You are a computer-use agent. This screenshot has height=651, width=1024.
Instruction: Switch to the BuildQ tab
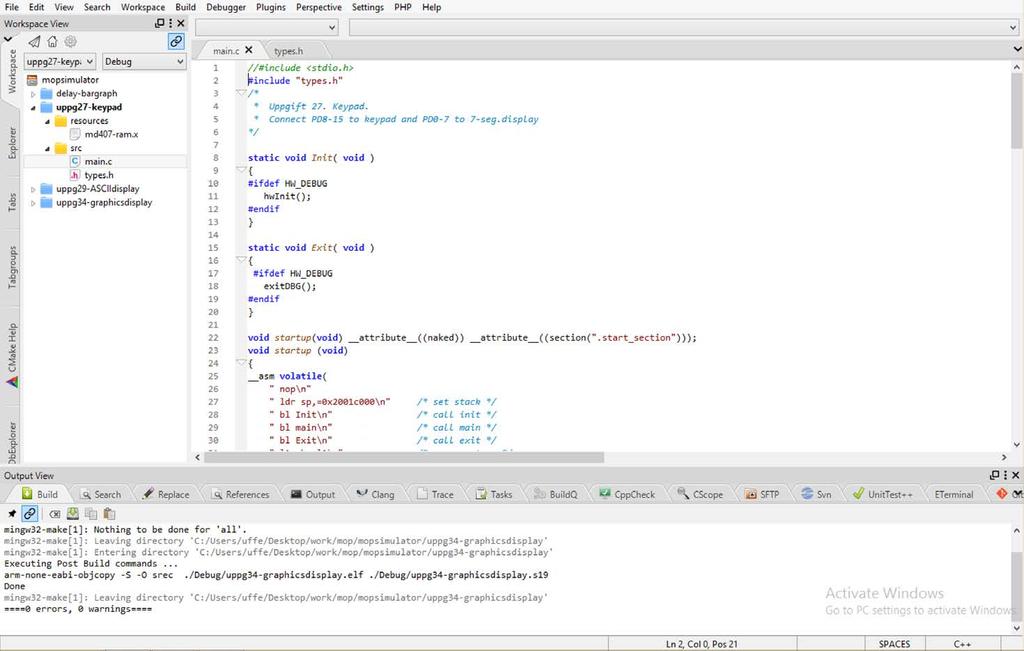pyautogui.click(x=556, y=494)
